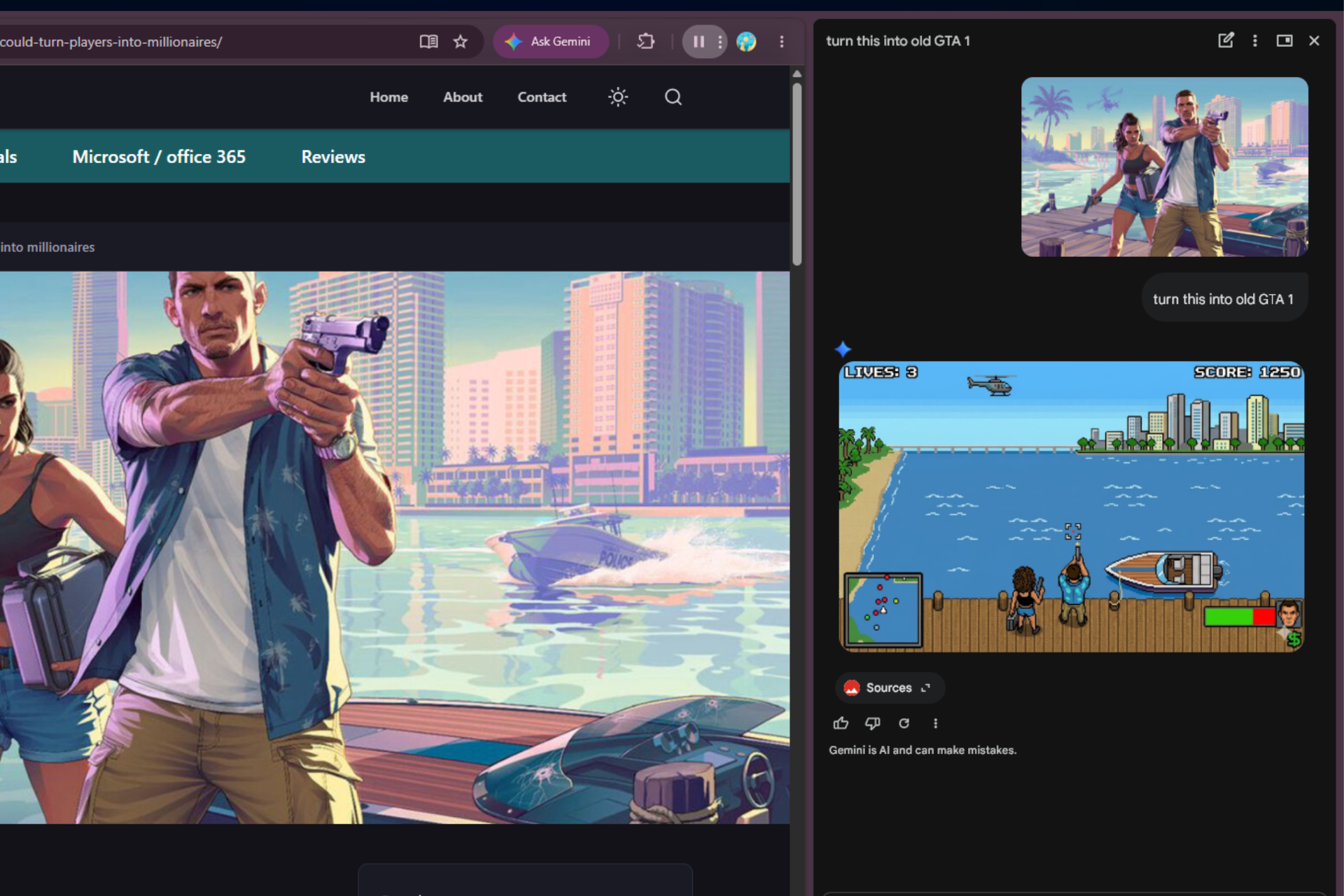This screenshot has height=896, width=1344.
Task: Open the three-dot menu in the Gemini panel header
Action: pos(1255,41)
